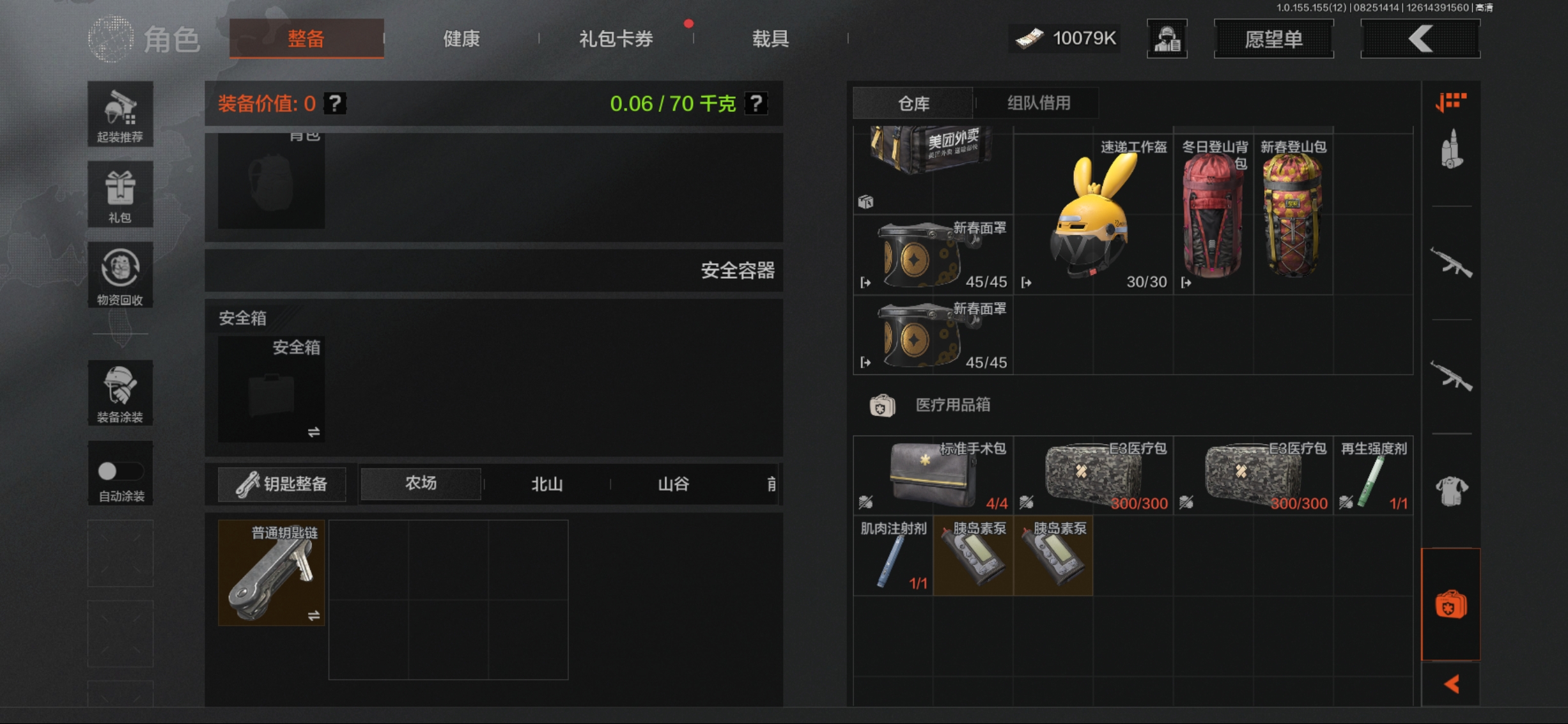Open the 装备涂装 equipment skin icon
Image resolution: width=1568 pixels, height=724 pixels.
point(120,392)
